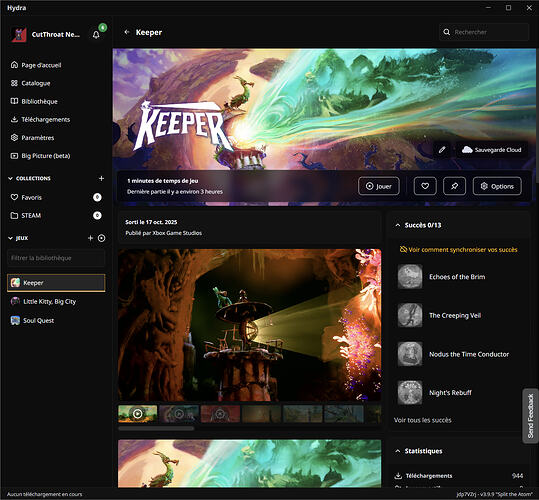539x500 pixels.
Task: Click the circular play icon next to JEUX
Action: (x=101, y=238)
